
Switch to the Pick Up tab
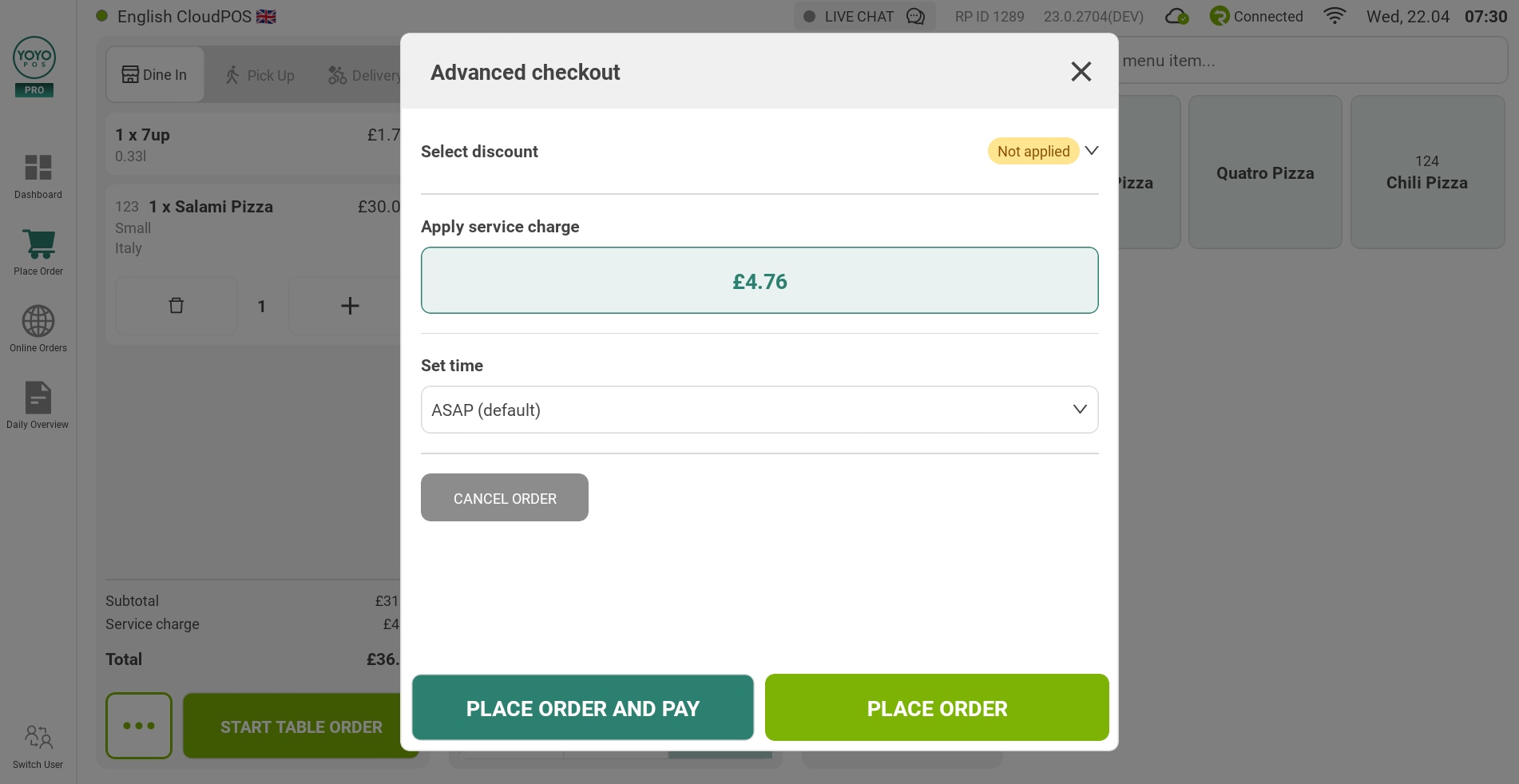[259, 74]
